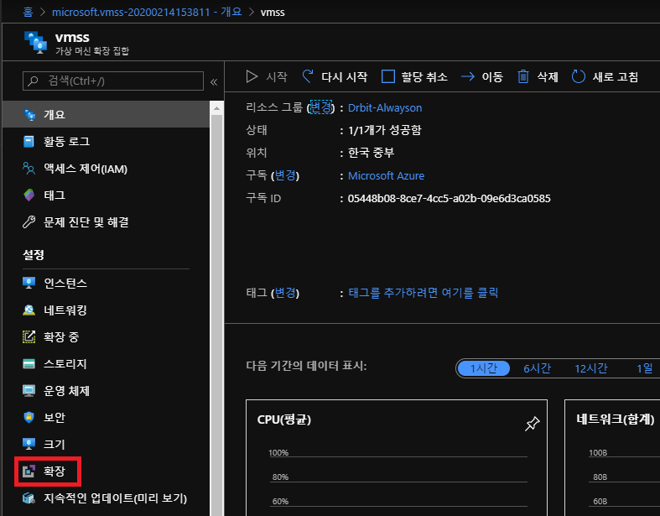The width and height of the screenshot is (660, 516).
Task: Click the 인스턴스 monitor icon
Action: [29, 283]
